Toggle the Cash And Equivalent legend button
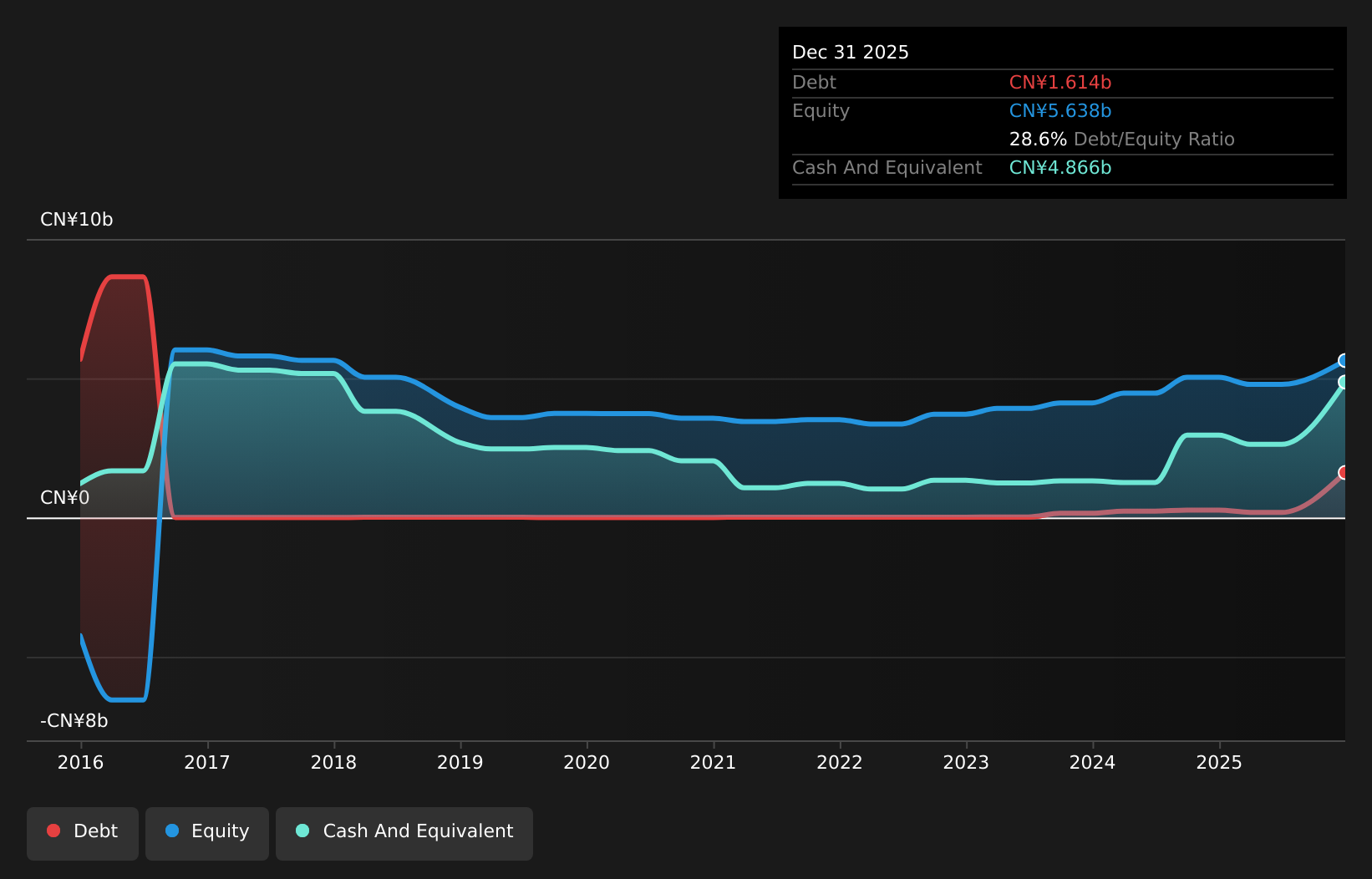Image resolution: width=1372 pixels, height=879 pixels. pyautogui.click(x=404, y=833)
